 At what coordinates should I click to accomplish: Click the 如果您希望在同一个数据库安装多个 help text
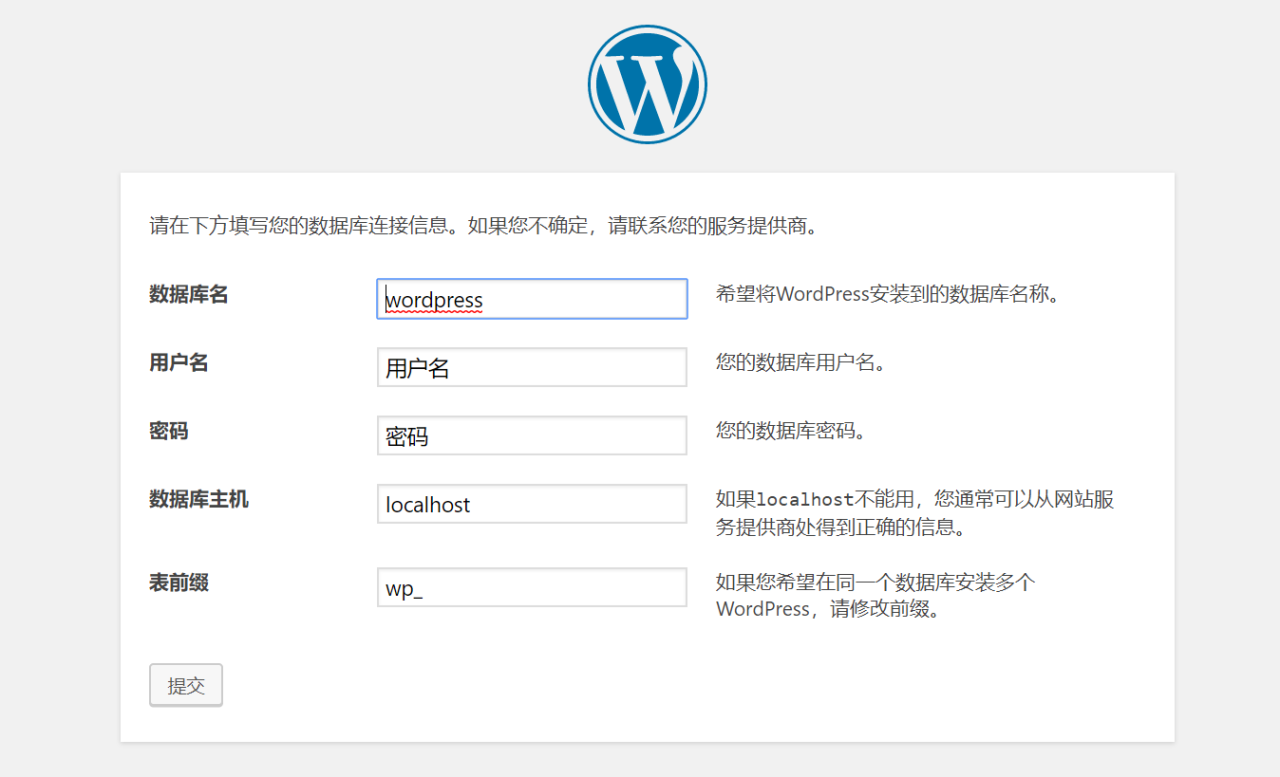pyautogui.click(x=876, y=596)
